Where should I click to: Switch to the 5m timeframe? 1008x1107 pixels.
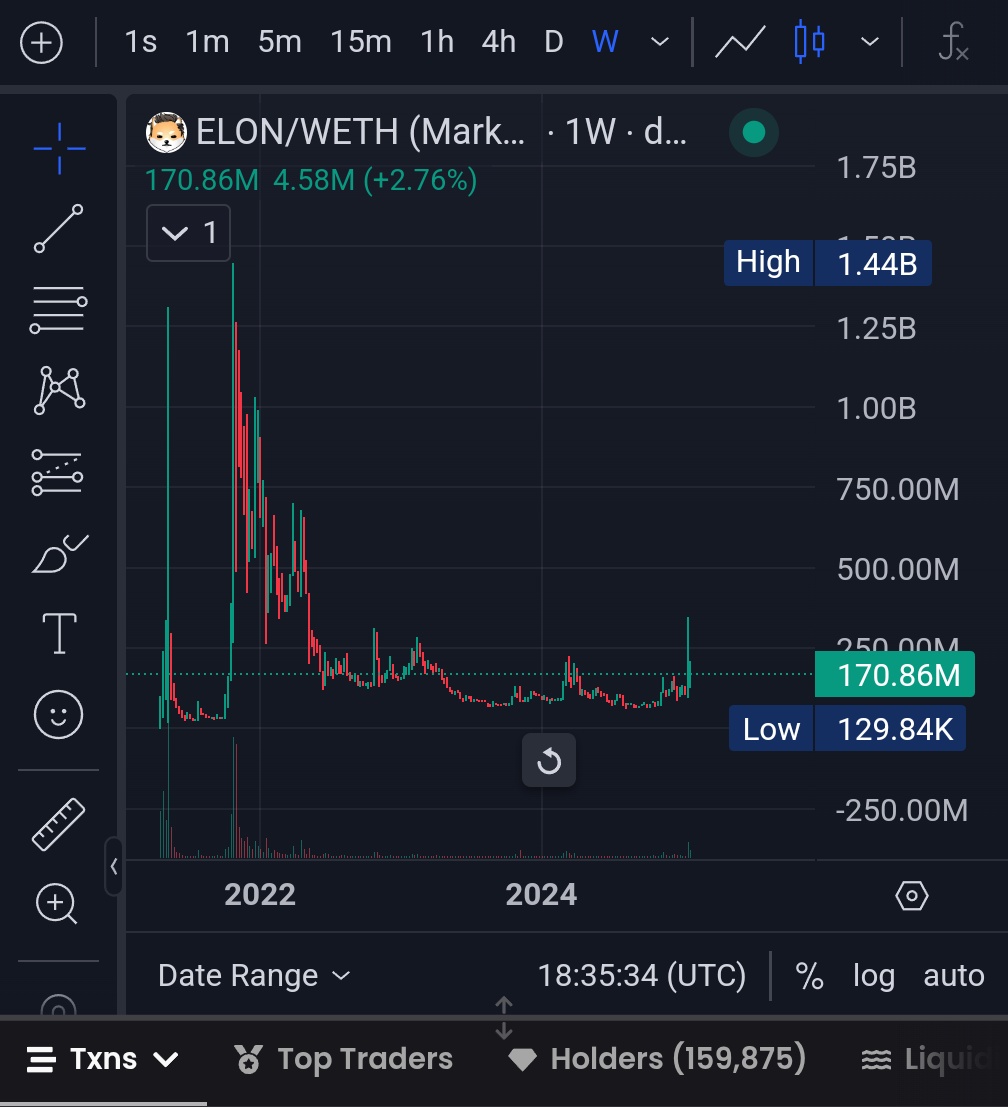pos(280,42)
